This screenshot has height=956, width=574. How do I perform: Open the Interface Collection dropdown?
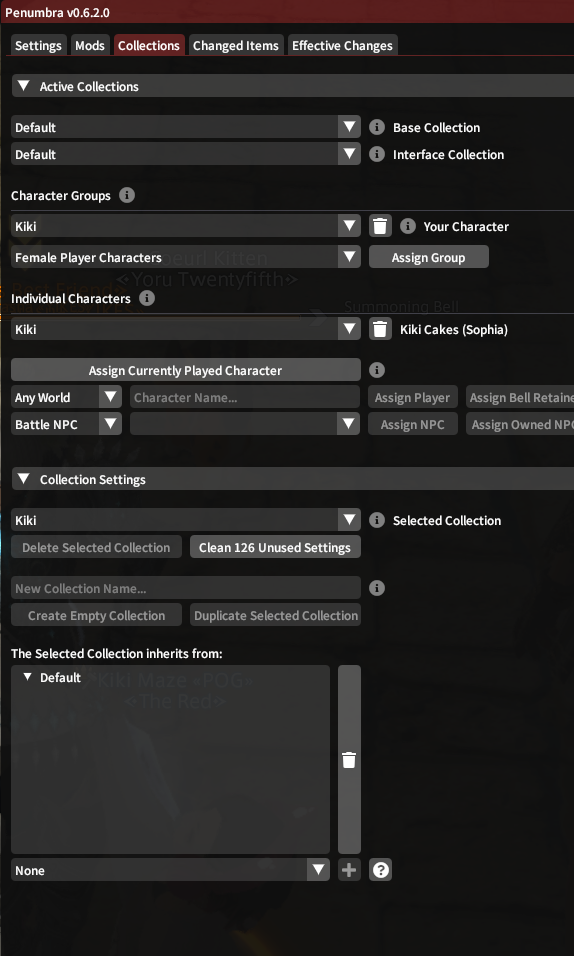coord(186,154)
